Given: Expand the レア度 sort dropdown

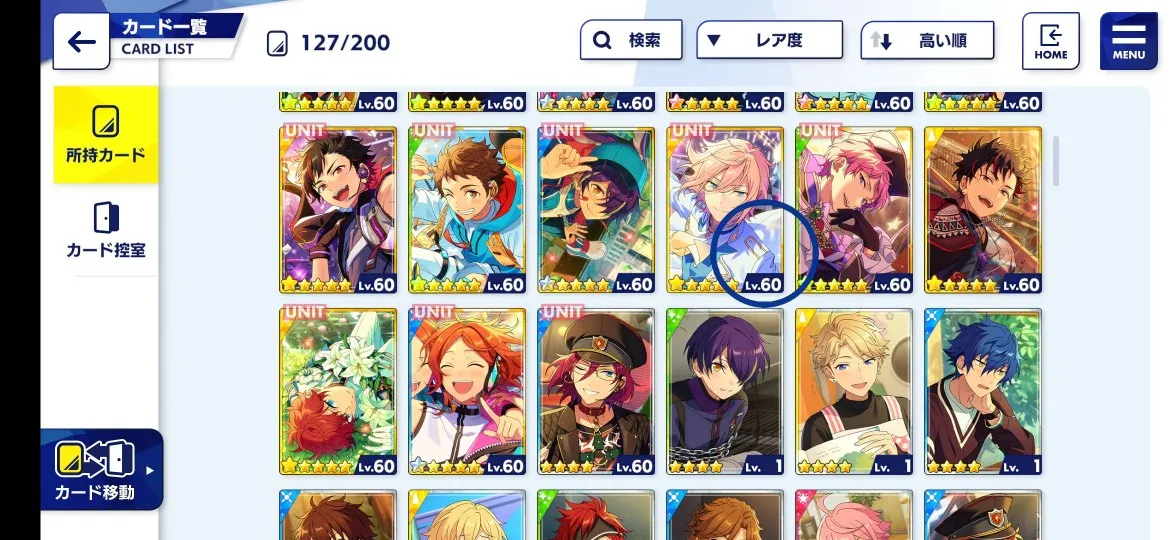Looking at the screenshot, I should pyautogui.click(x=769, y=40).
